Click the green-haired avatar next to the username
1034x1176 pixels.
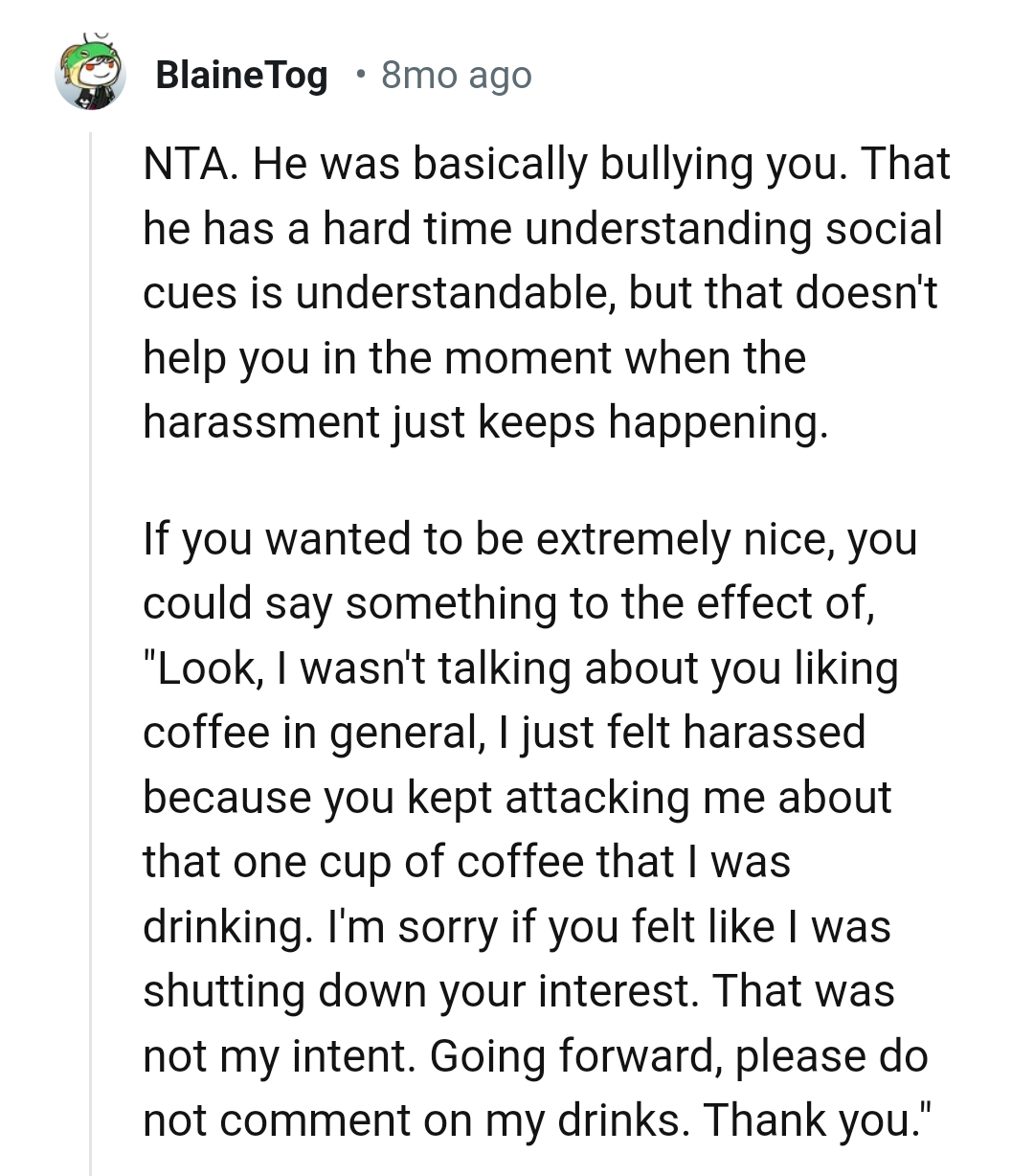(91, 72)
